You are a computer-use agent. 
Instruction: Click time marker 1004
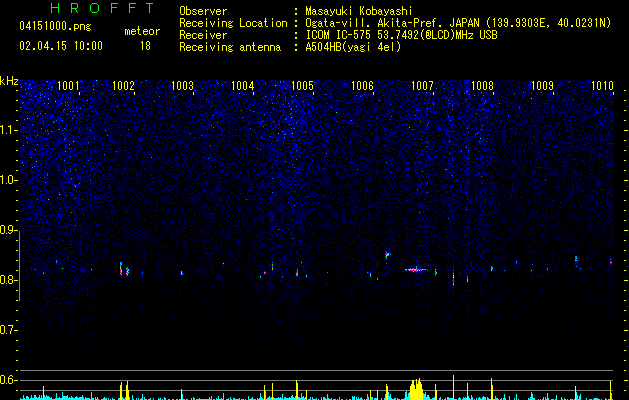click(243, 86)
